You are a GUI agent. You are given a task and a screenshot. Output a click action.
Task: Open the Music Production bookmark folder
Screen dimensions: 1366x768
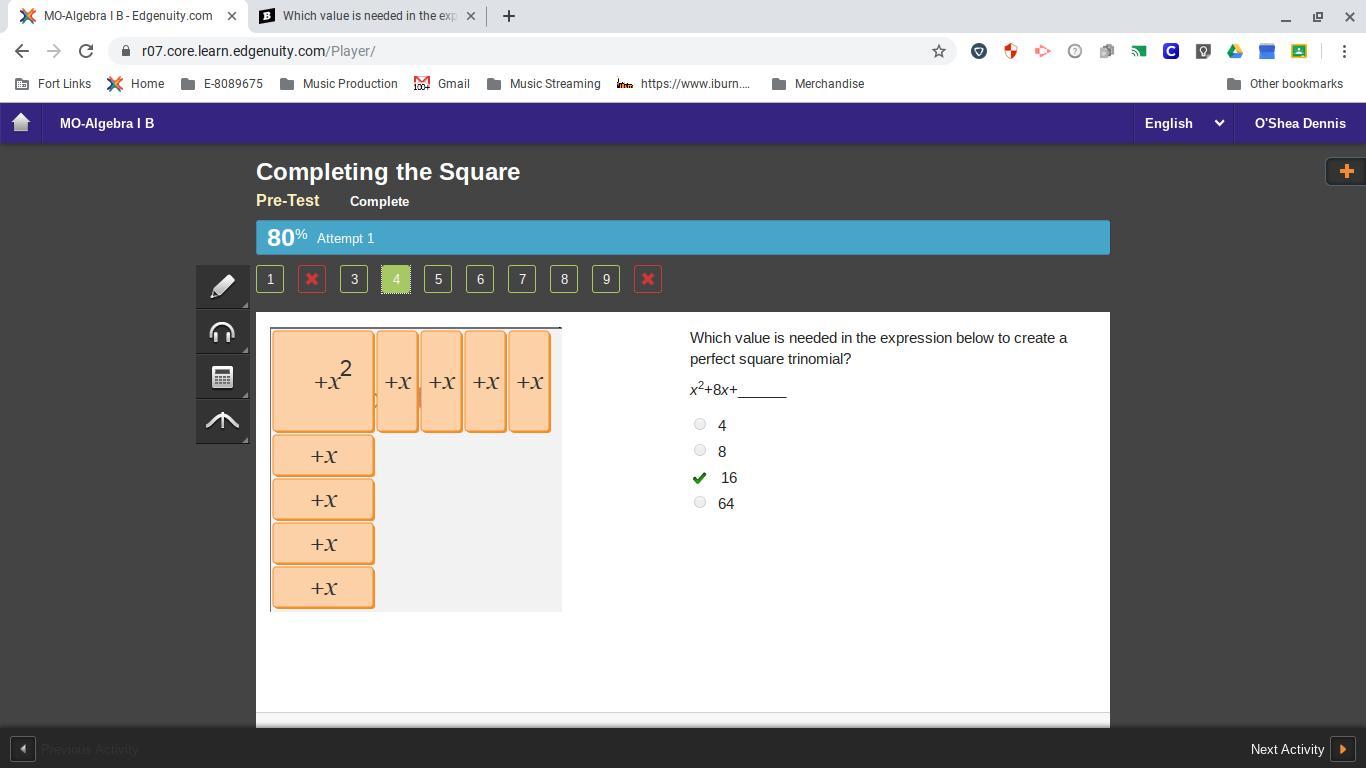click(x=338, y=84)
